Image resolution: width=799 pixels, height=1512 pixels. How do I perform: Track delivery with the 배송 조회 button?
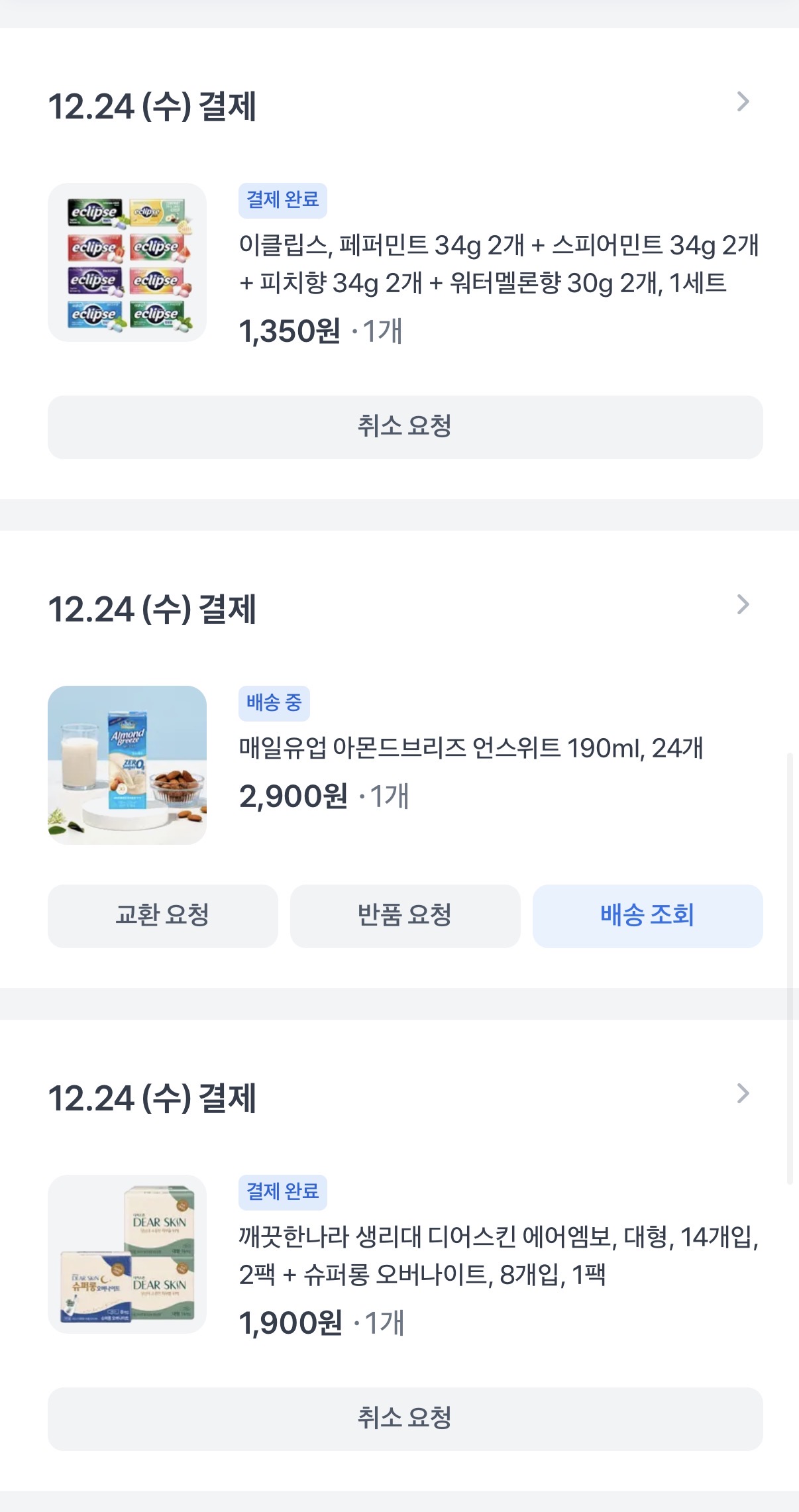tap(647, 916)
